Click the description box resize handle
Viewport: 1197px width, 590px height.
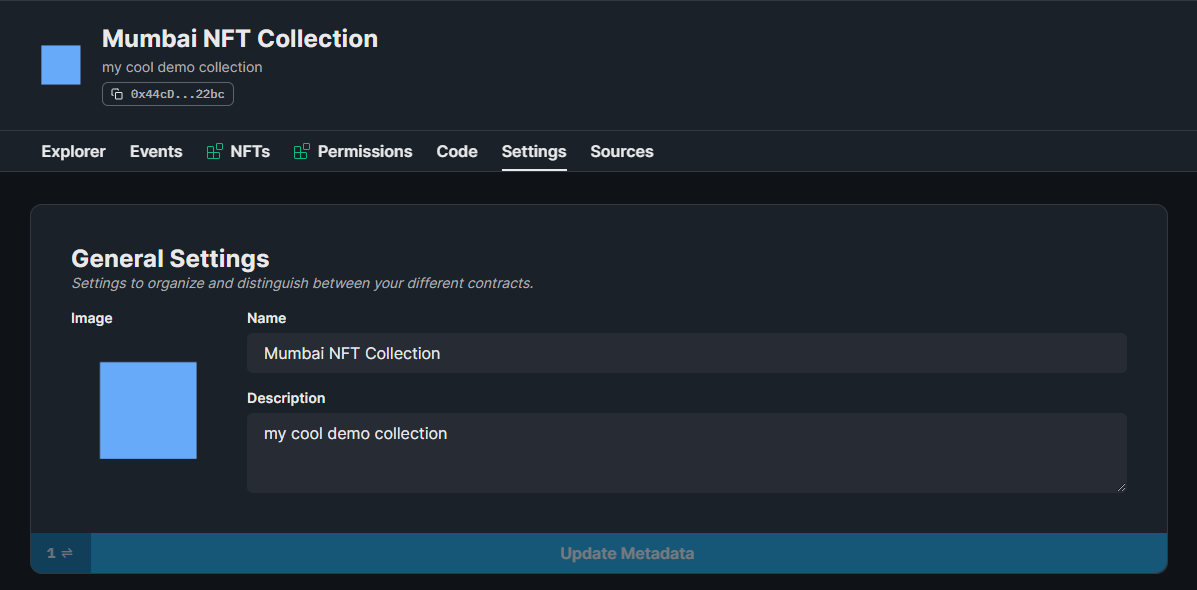pos(1120,486)
